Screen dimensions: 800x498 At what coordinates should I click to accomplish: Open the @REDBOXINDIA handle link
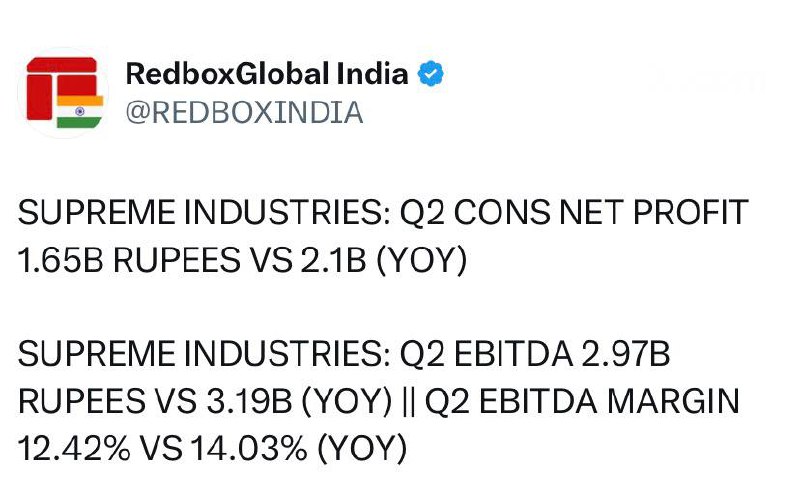[243, 112]
